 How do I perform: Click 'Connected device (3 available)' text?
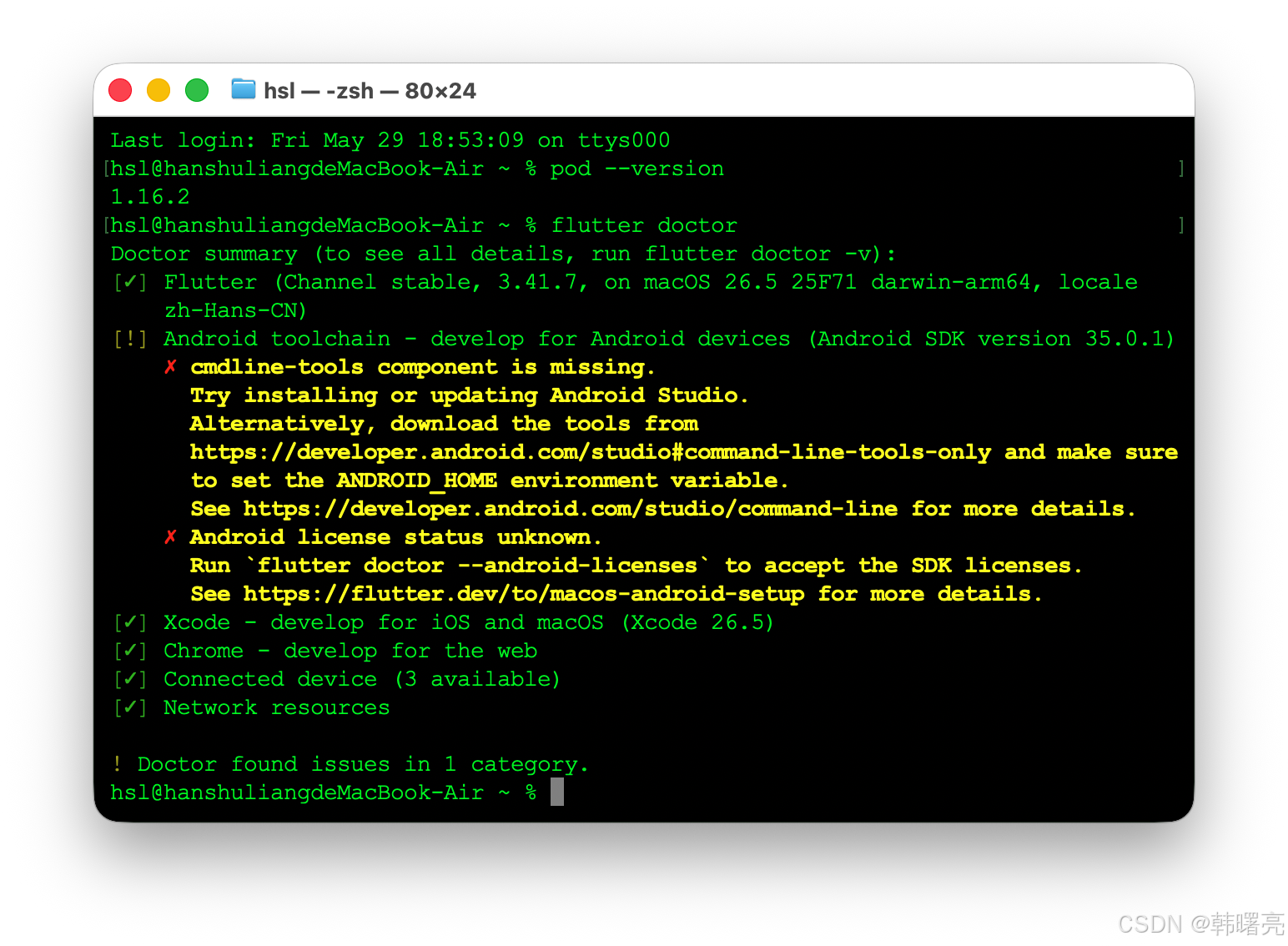362,679
